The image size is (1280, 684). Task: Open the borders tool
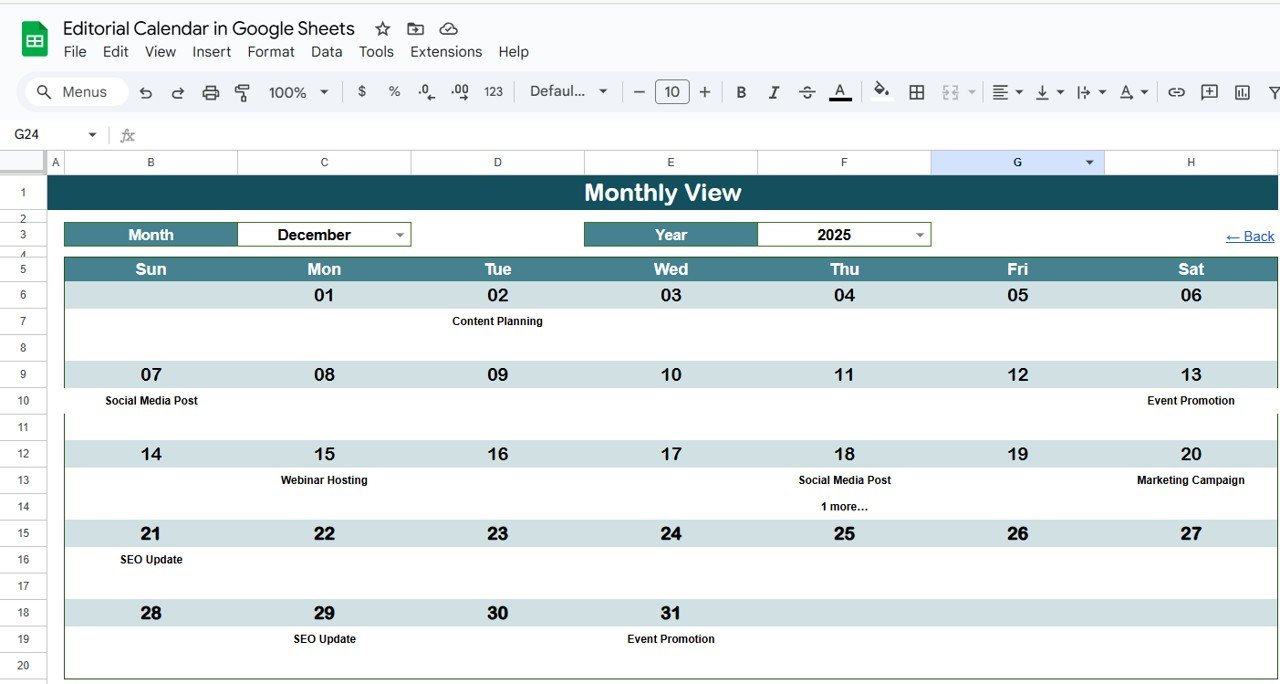click(x=916, y=92)
